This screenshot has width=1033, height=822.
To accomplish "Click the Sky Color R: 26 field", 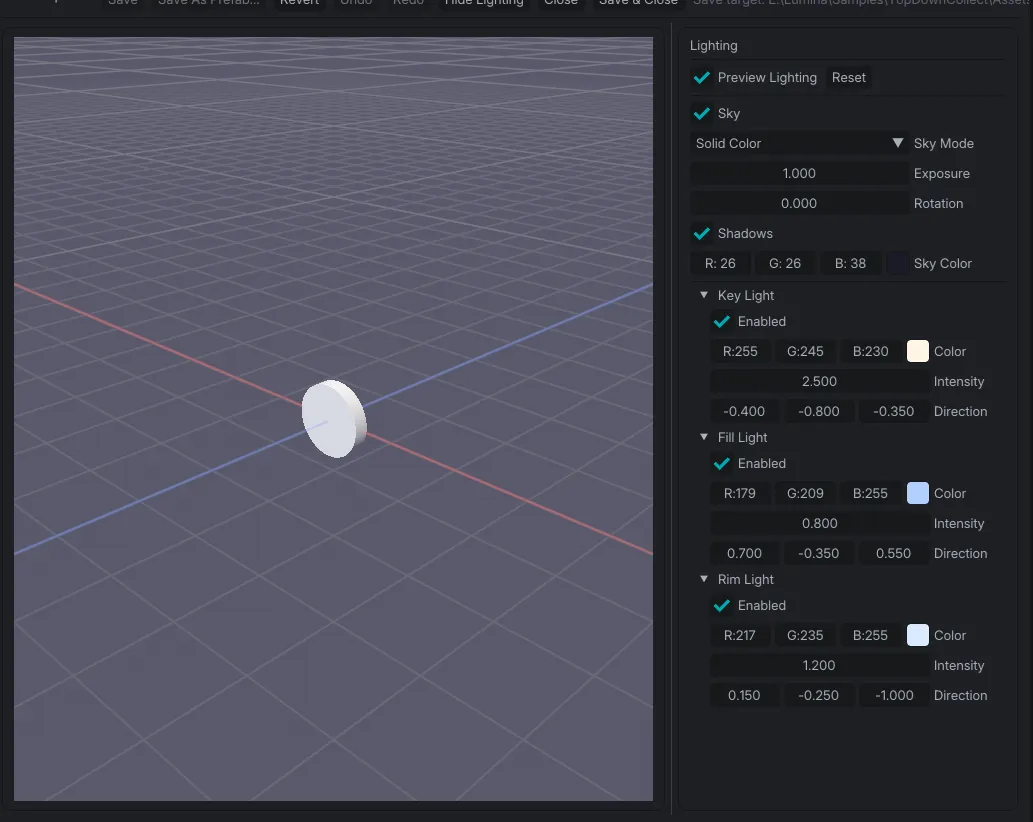I will pos(720,263).
